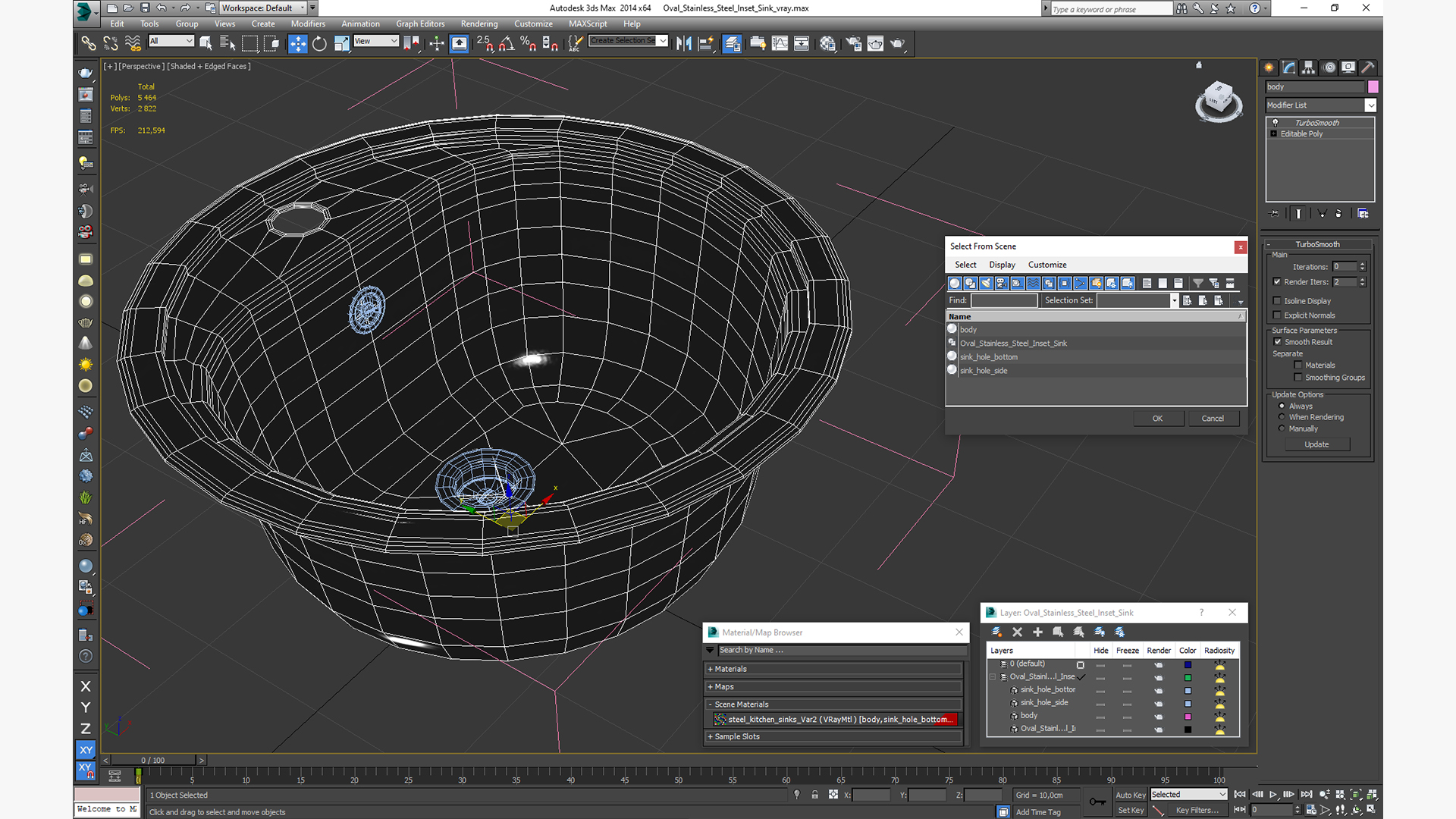The width and height of the screenshot is (1456, 819).
Task: Open Select by Name list tool
Action: [x=227, y=43]
